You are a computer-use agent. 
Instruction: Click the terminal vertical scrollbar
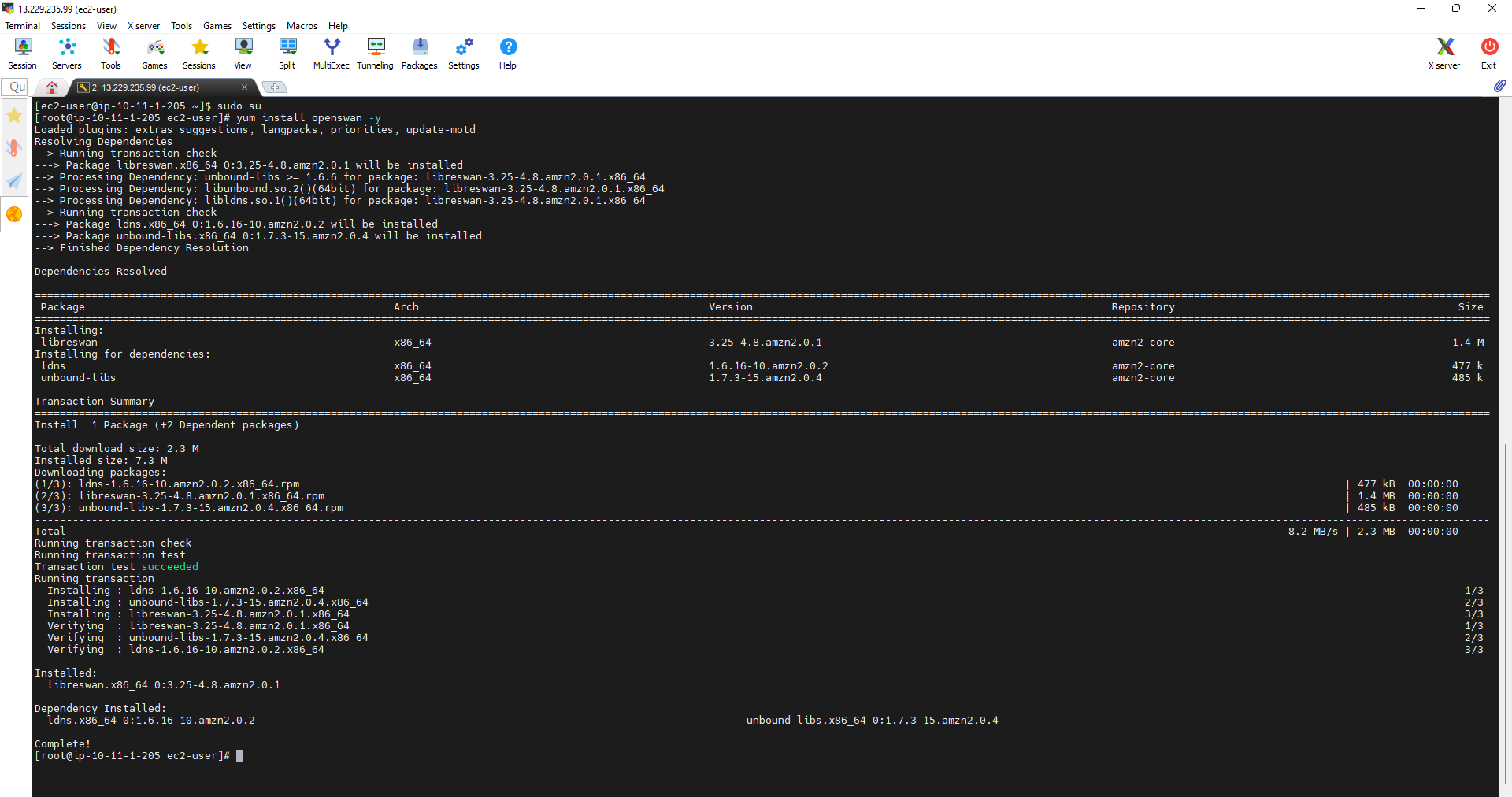click(x=1505, y=614)
